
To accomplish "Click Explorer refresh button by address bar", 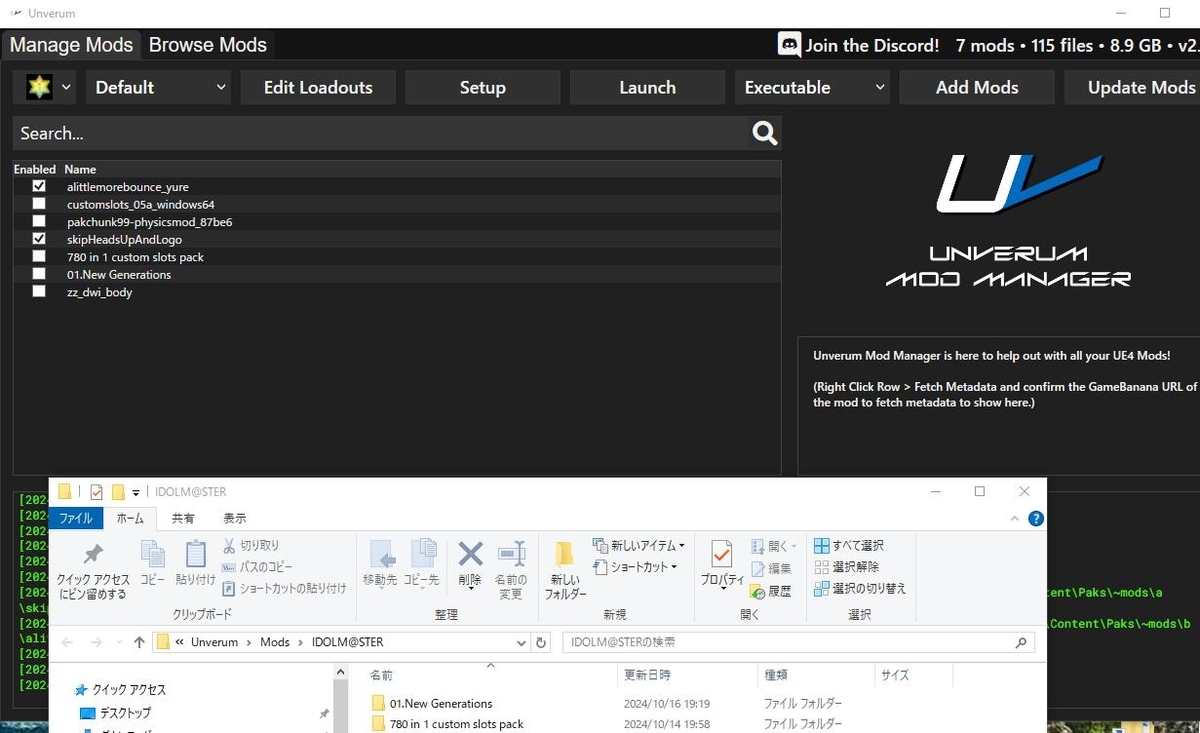I will click(542, 642).
